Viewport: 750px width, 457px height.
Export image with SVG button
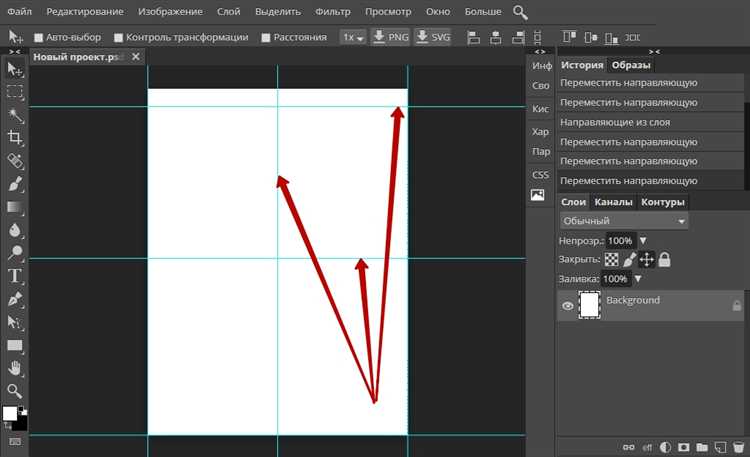coord(433,37)
